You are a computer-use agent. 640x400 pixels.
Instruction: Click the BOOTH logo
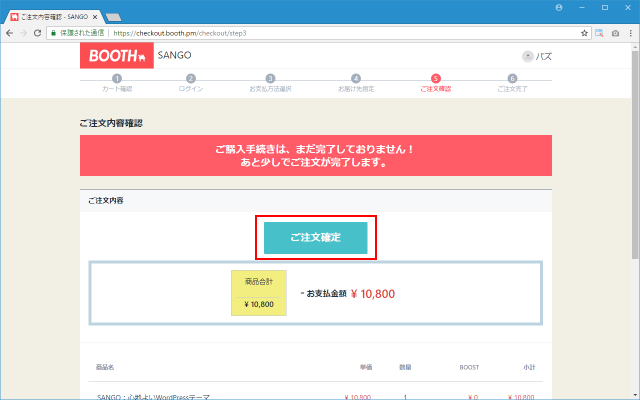pos(117,56)
